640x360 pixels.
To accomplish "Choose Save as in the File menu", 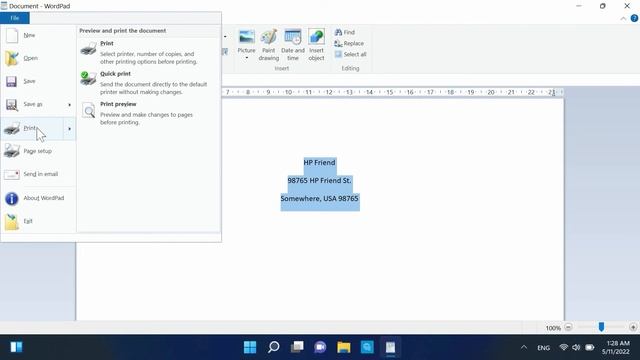I will pos(33,104).
